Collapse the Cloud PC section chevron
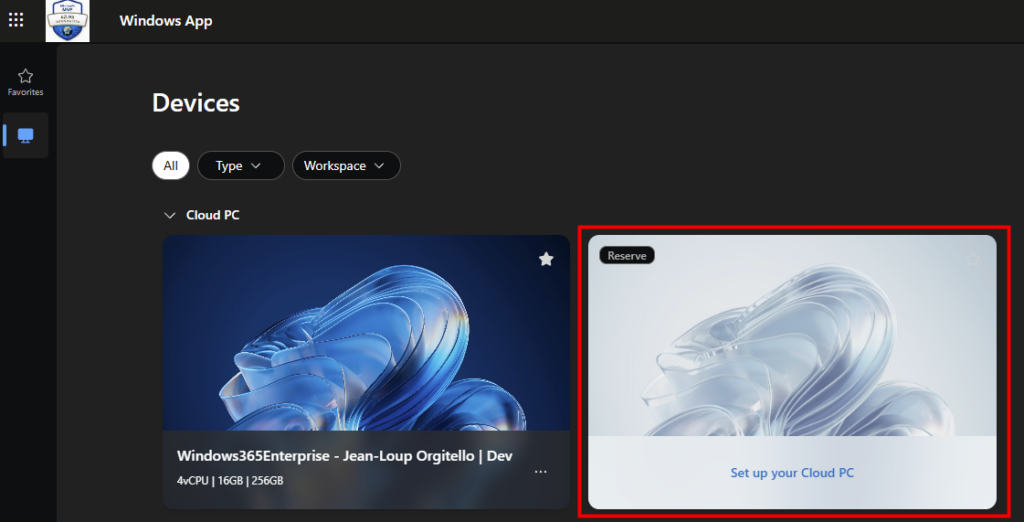The image size is (1024, 522). click(170, 215)
